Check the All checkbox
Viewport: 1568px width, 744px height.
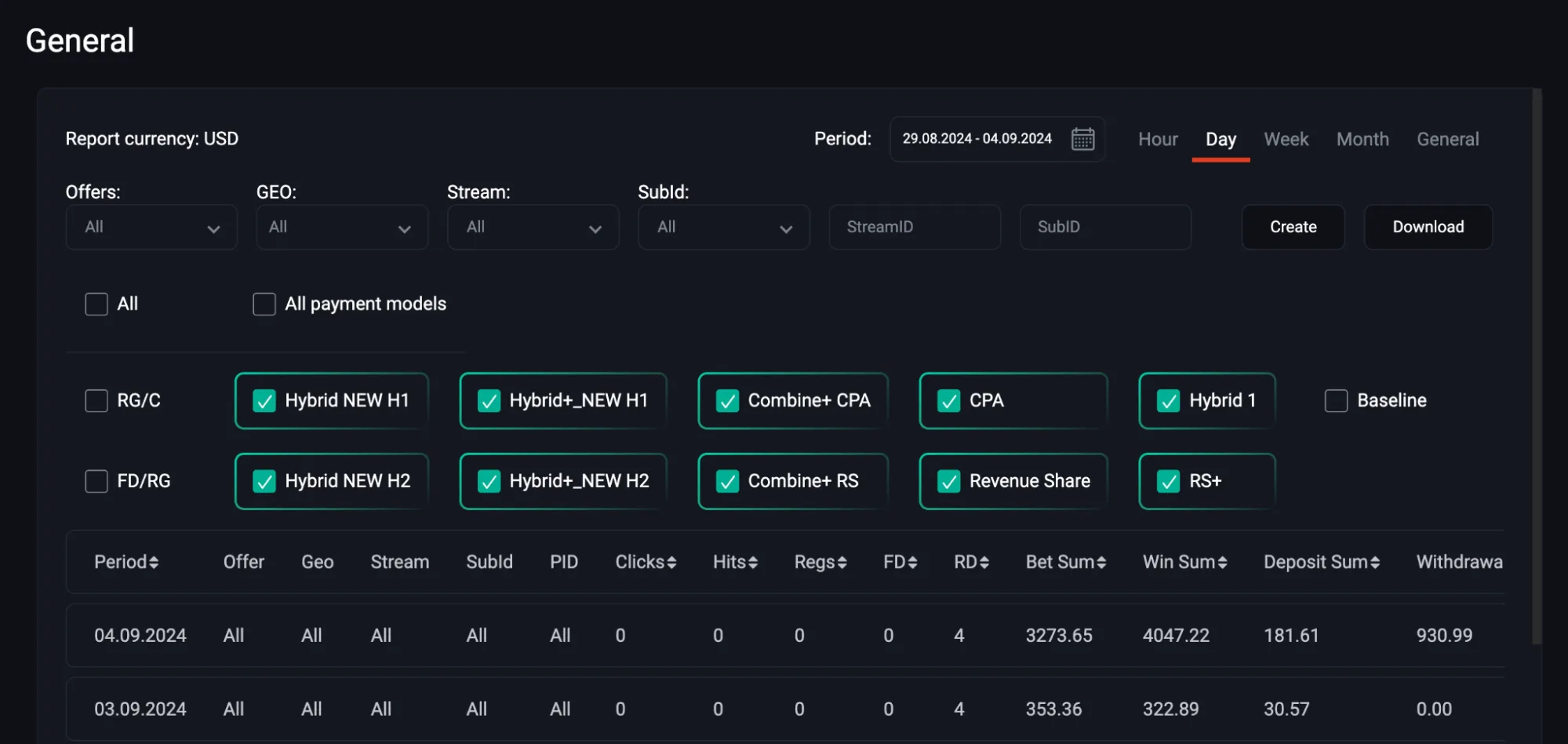click(96, 304)
